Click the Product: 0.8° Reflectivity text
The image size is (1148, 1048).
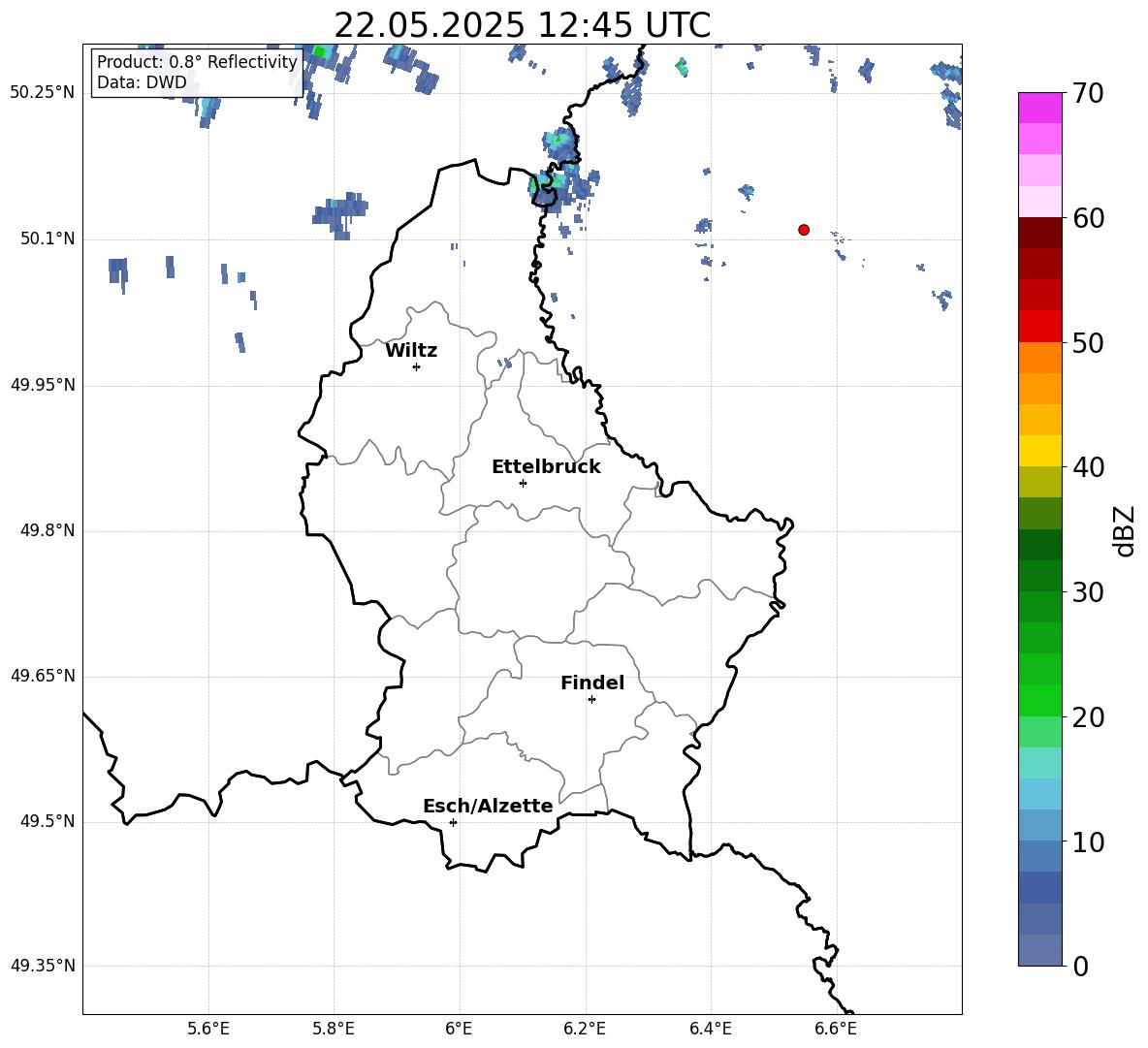pyautogui.click(x=197, y=62)
